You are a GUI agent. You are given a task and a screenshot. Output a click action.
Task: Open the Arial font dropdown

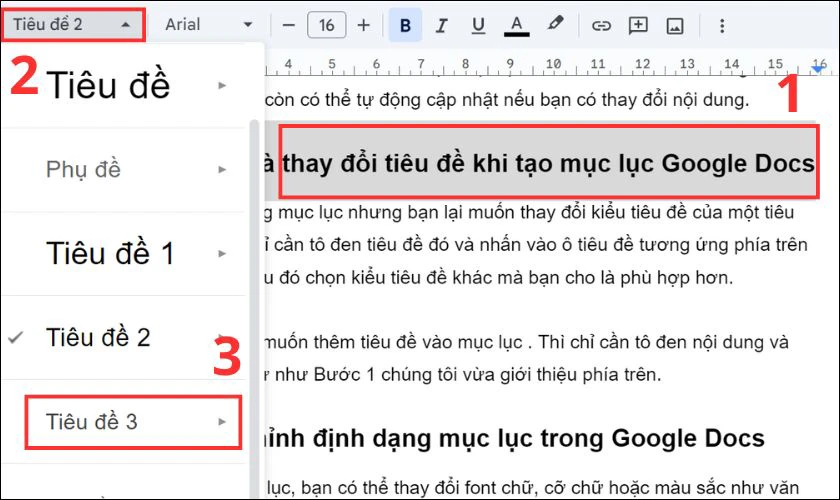click(208, 25)
